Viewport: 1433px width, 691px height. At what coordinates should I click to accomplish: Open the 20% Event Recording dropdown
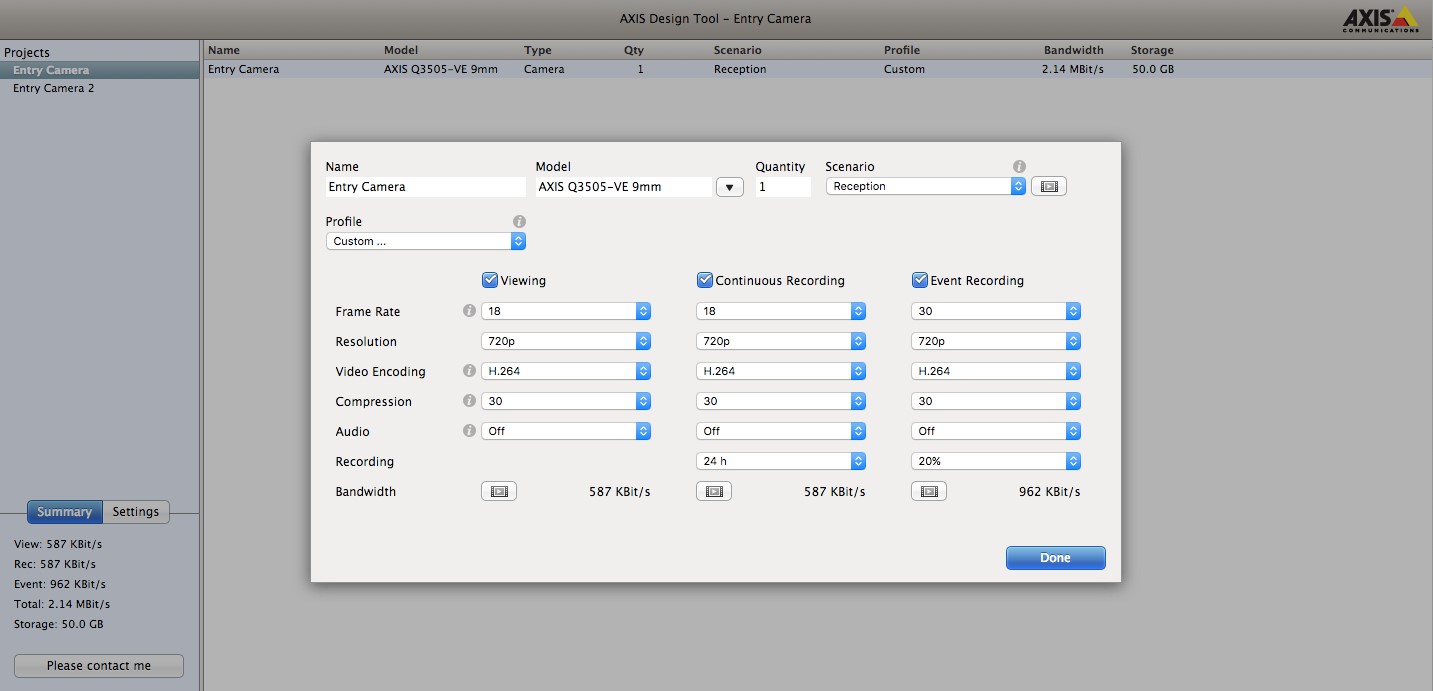point(996,461)
